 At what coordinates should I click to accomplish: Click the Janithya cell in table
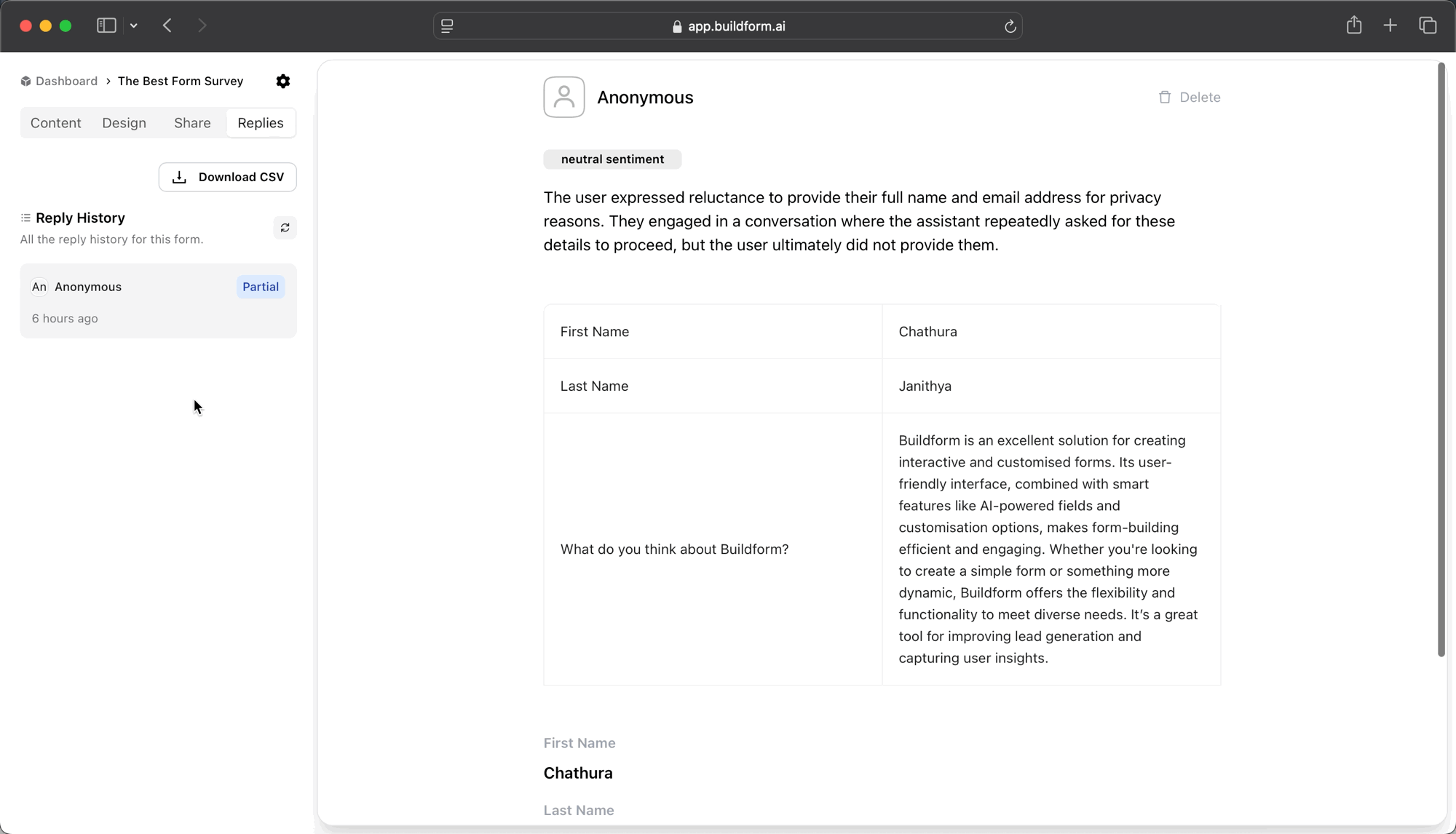[x=1051, y=386]
